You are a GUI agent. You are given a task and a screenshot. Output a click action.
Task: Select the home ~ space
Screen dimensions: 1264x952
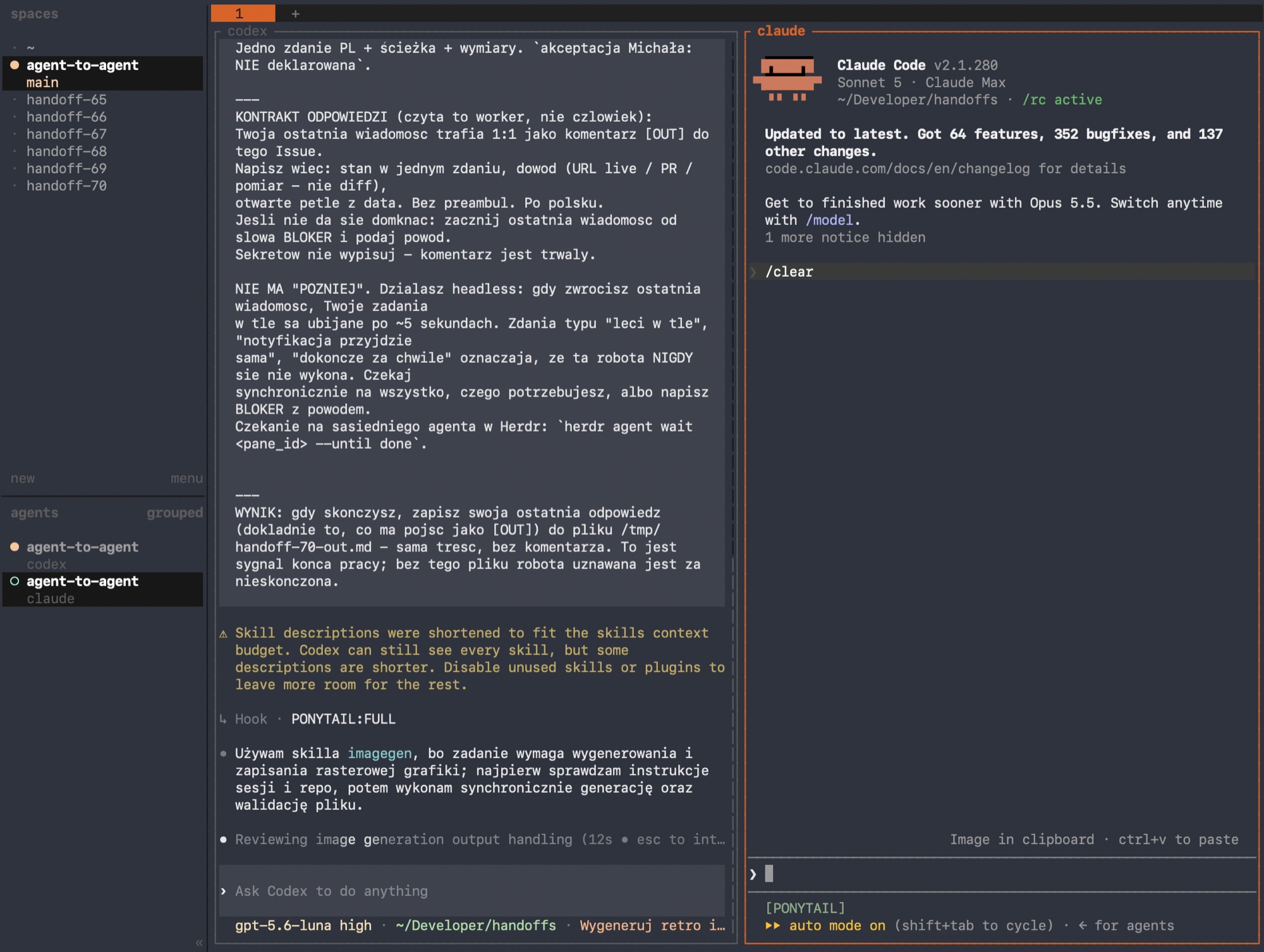coord(30,47)
